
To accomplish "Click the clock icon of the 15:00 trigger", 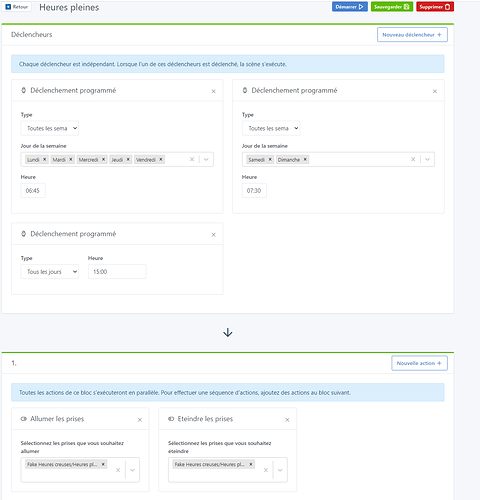I will (x=24, y=234).
